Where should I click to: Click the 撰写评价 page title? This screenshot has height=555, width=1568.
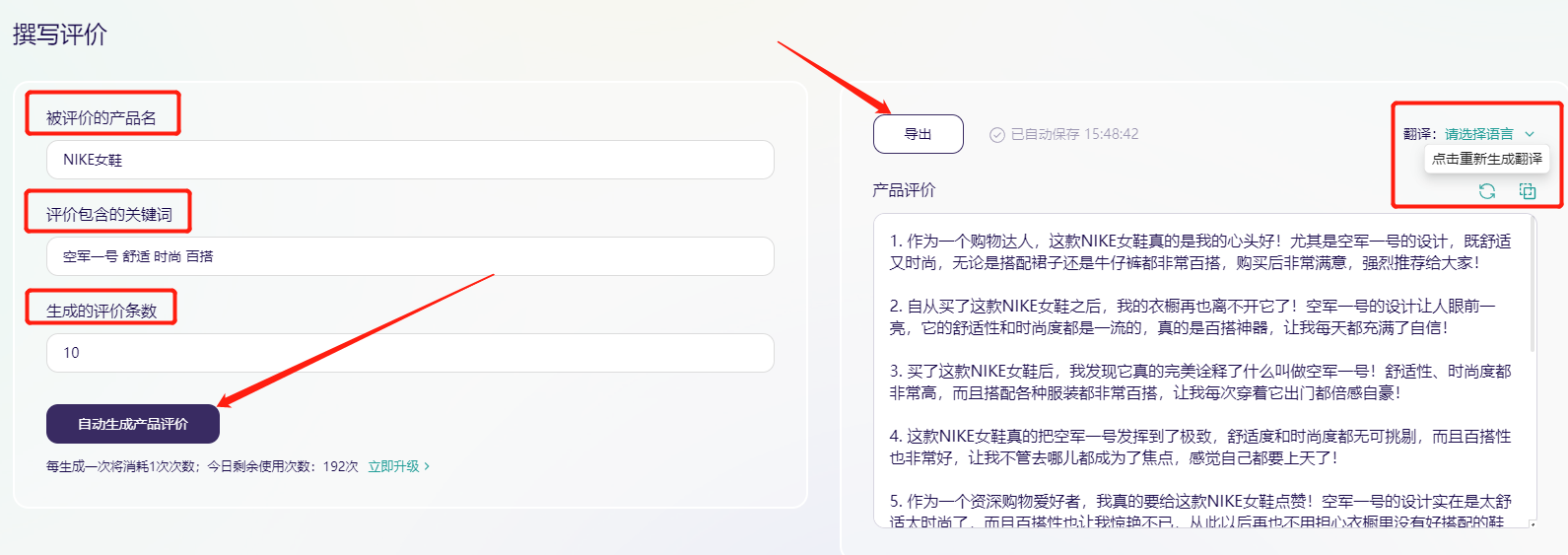click(59, 35)
